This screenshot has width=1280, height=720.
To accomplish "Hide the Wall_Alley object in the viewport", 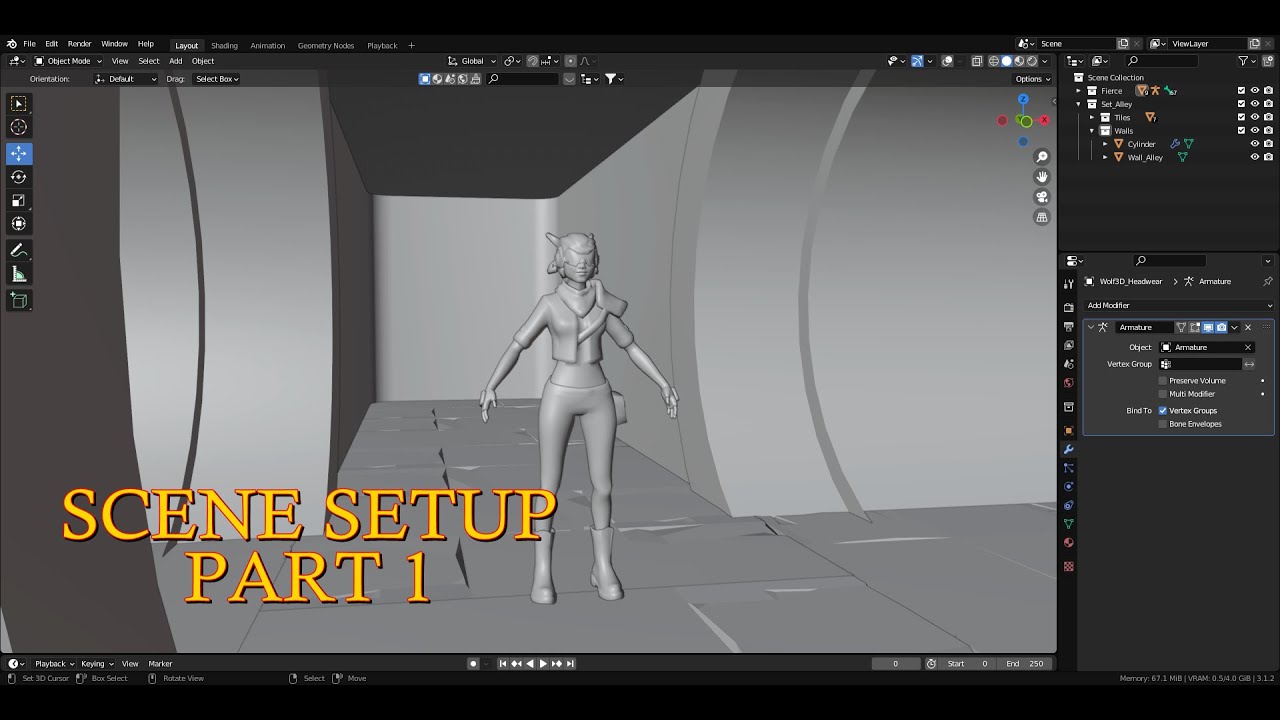I will (1255, 157).
